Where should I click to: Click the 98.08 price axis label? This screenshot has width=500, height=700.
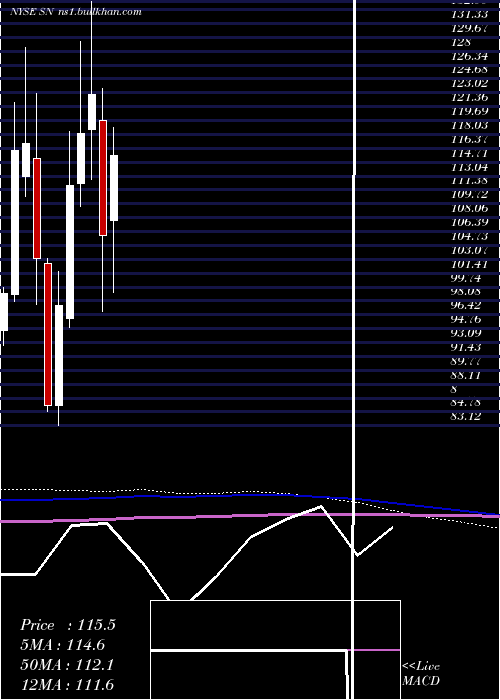pos(467,292)
